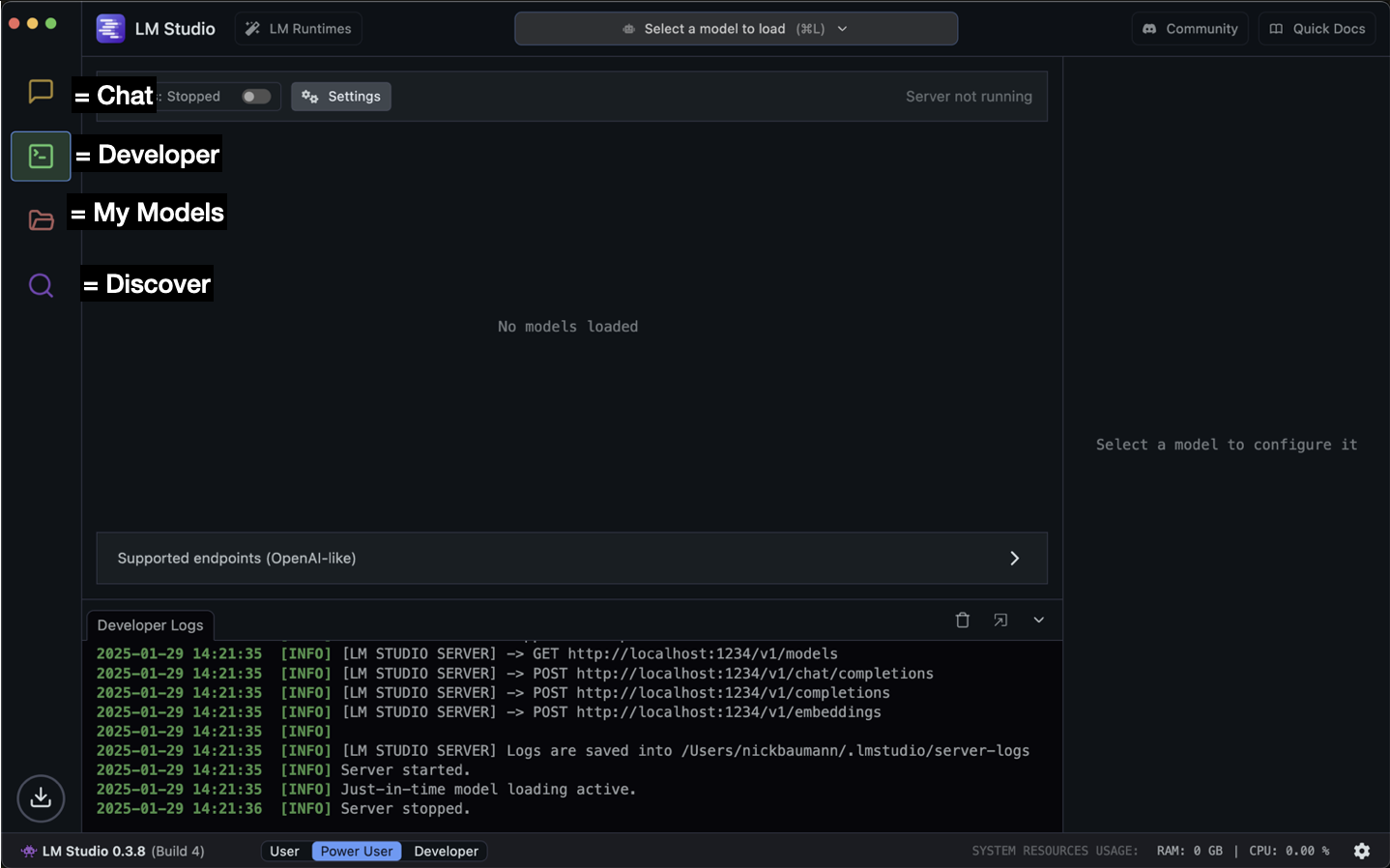Open the Discover magnifier icon
Image resolution: width=1390 pixels, height=868 pixels.
coord(41,285)
